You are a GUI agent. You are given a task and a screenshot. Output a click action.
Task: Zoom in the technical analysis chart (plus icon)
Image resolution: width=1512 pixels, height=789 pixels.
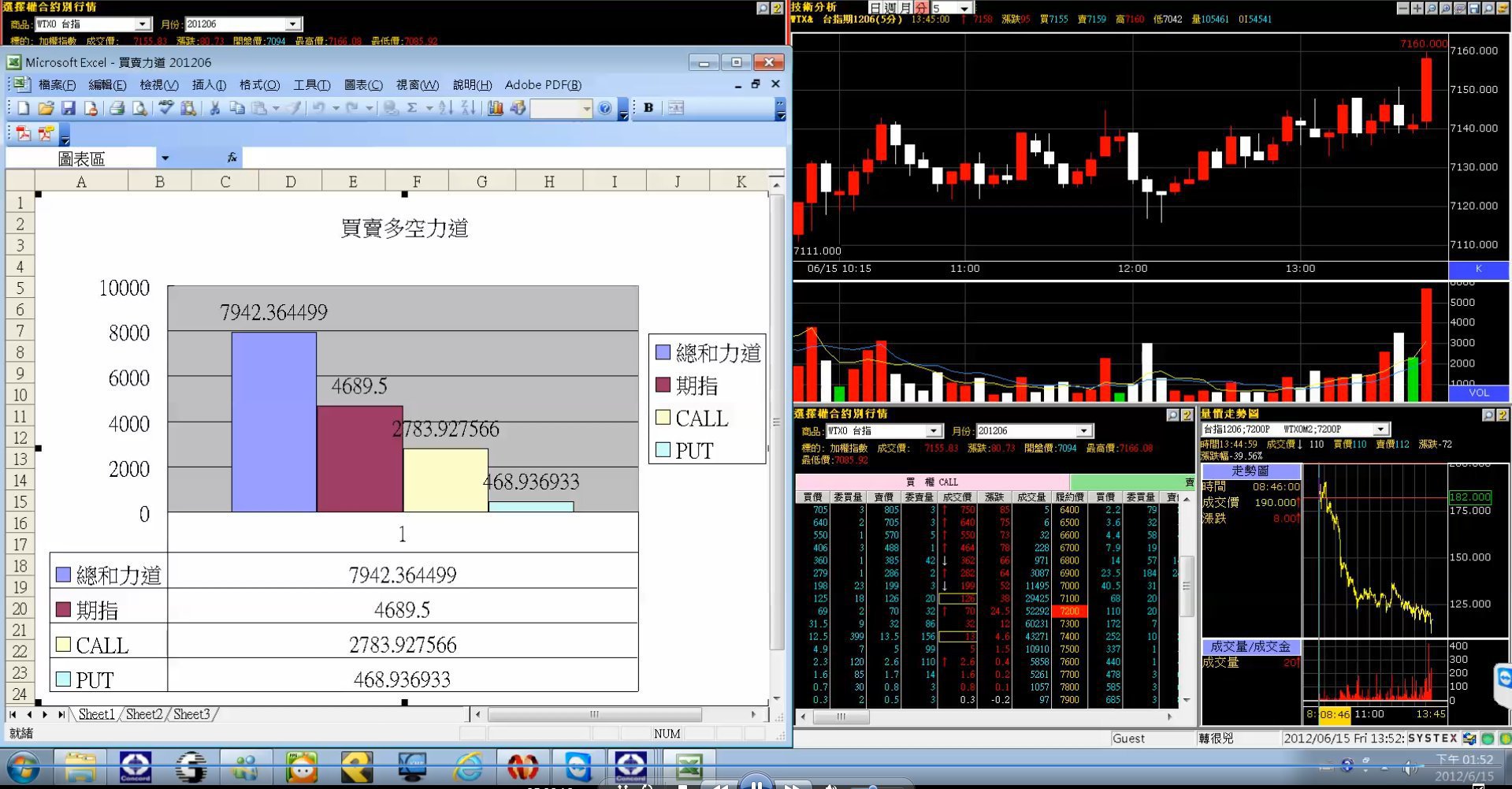point(1417,8)
